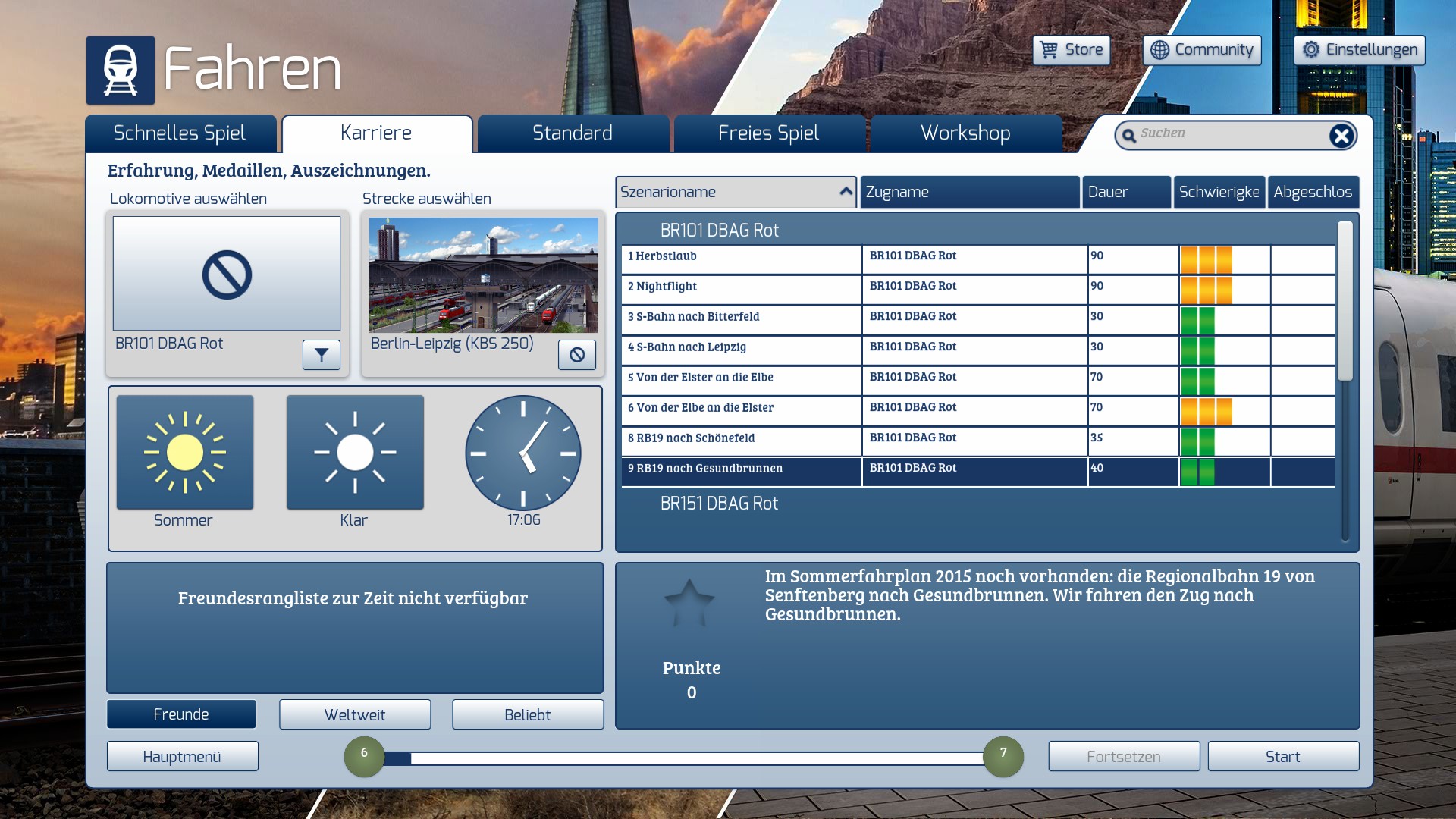Sort by the Szenarioname column arrow
The image size is (1456, 819).
(846, 192)
